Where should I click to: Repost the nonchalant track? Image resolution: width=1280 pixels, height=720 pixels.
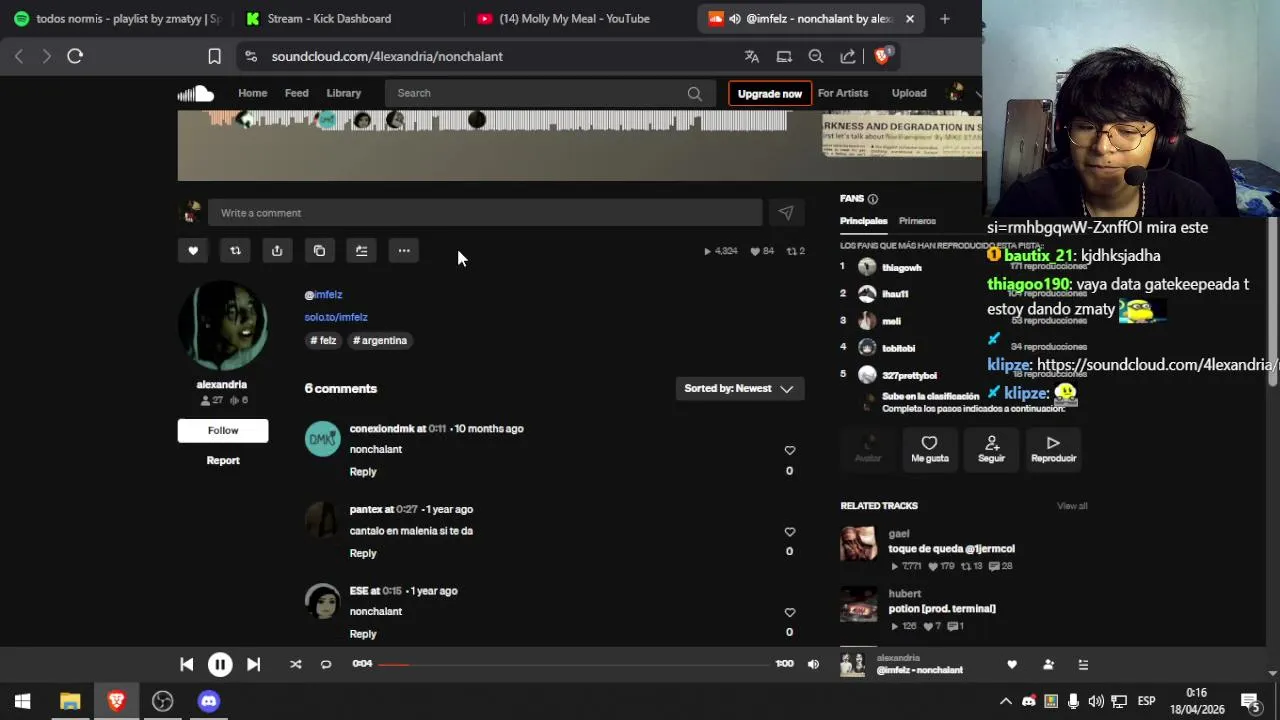point(235,251)
